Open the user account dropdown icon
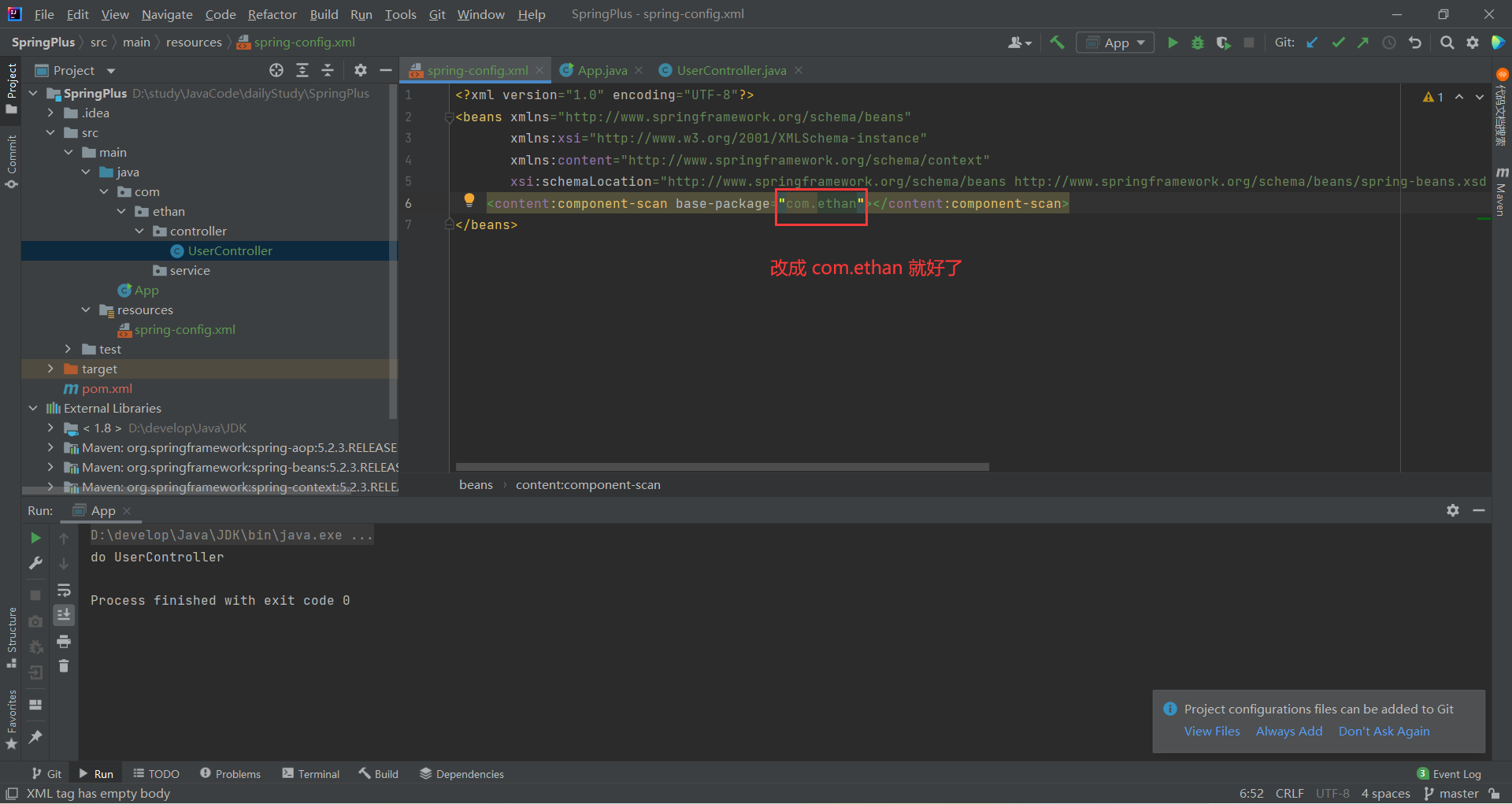1512x804 pixels. (x=1020, y=43)
